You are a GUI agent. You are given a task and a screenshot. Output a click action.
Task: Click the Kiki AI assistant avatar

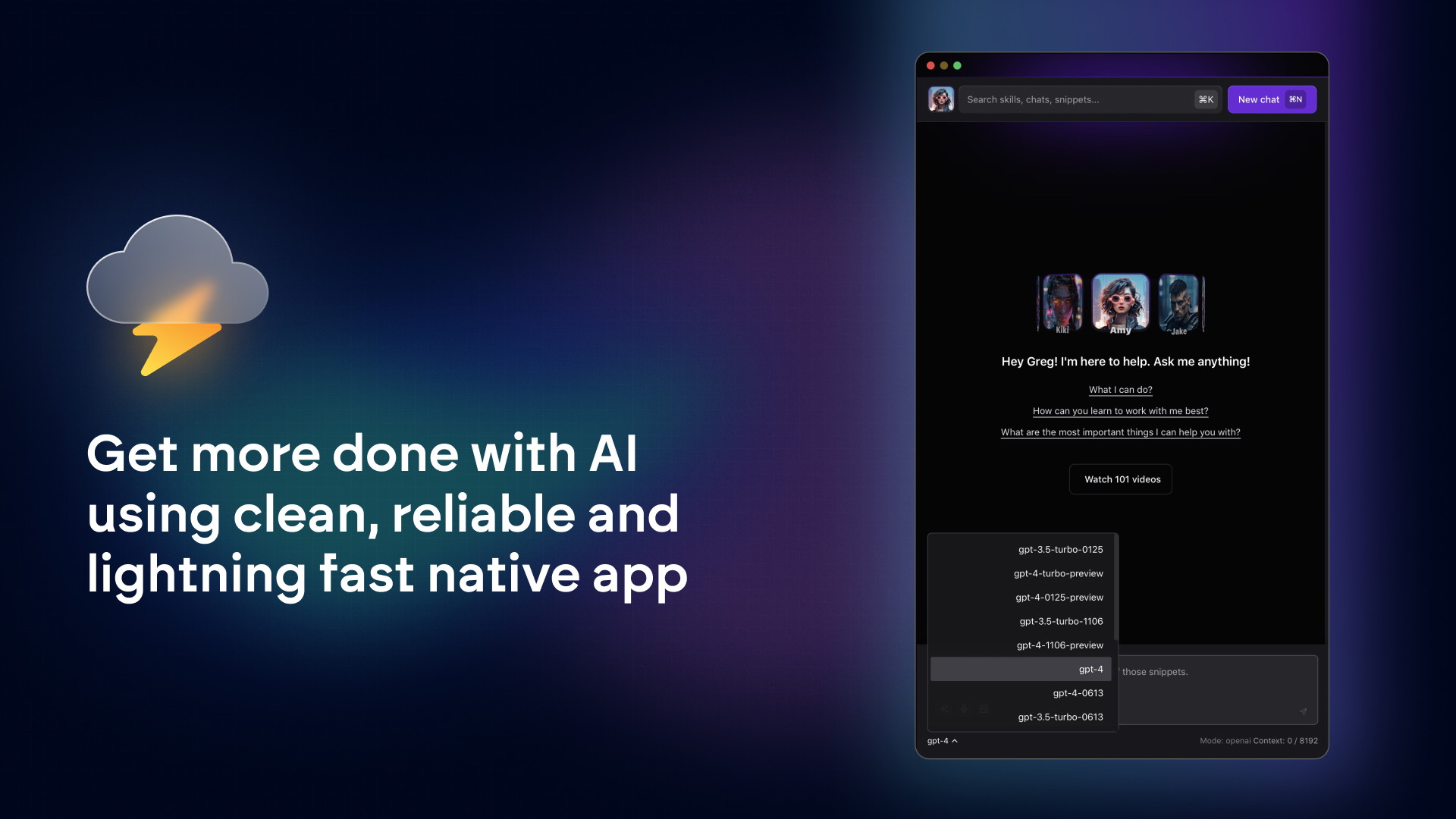1062,302
